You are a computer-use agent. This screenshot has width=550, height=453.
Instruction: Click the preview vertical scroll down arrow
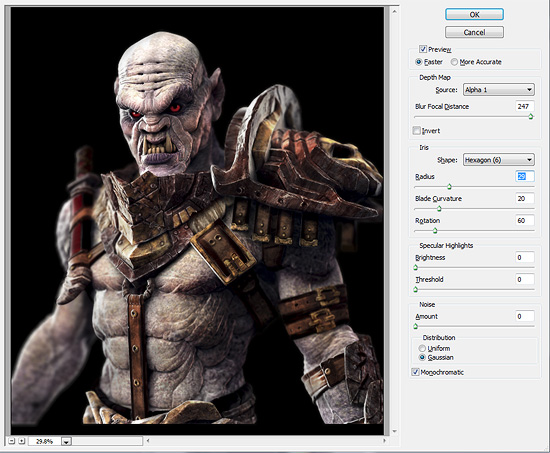coord(395,431)
